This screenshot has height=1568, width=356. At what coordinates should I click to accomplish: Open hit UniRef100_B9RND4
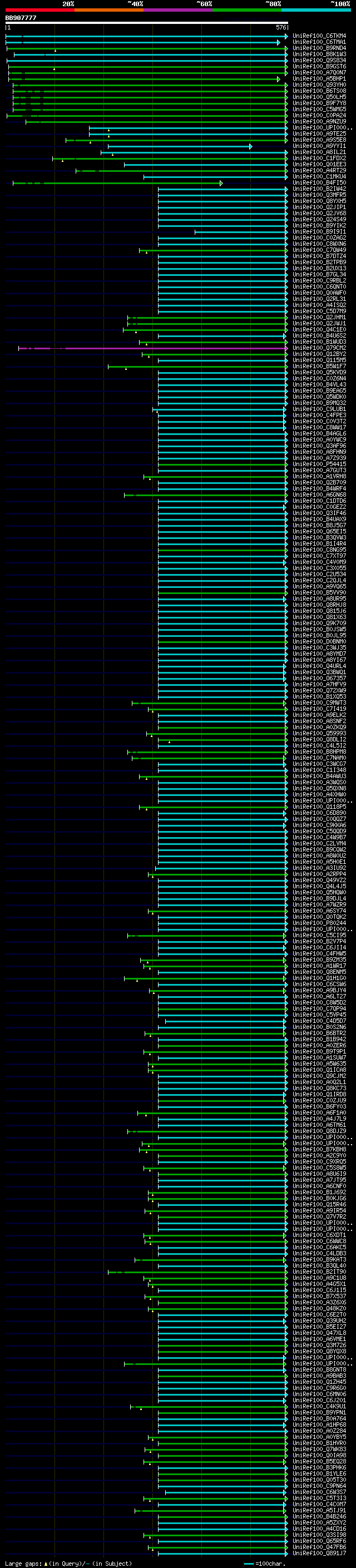[319, 48]
